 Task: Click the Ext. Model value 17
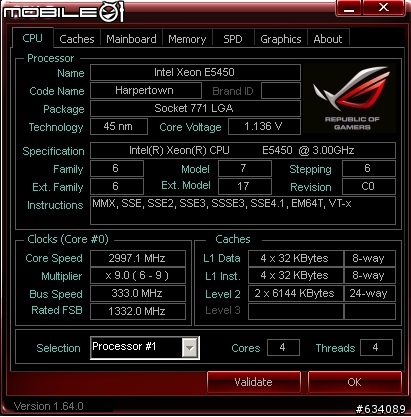[x=245, y=186]
